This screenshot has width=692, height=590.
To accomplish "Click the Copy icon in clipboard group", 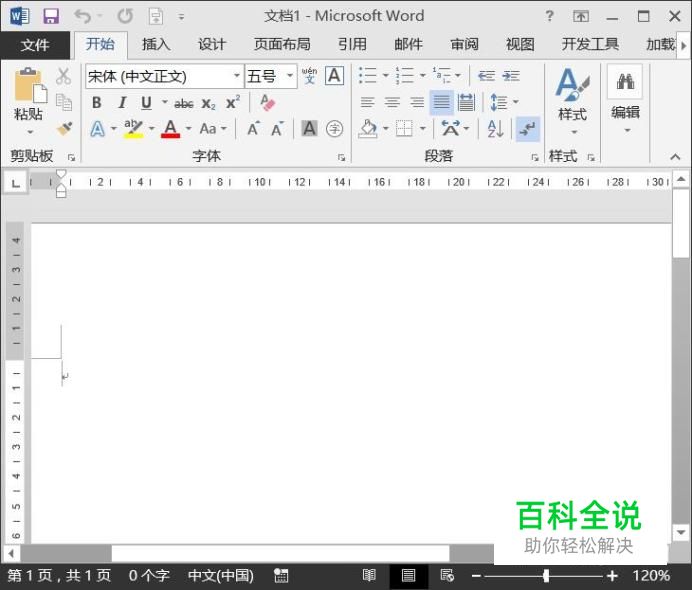I will tap(64, 102).
